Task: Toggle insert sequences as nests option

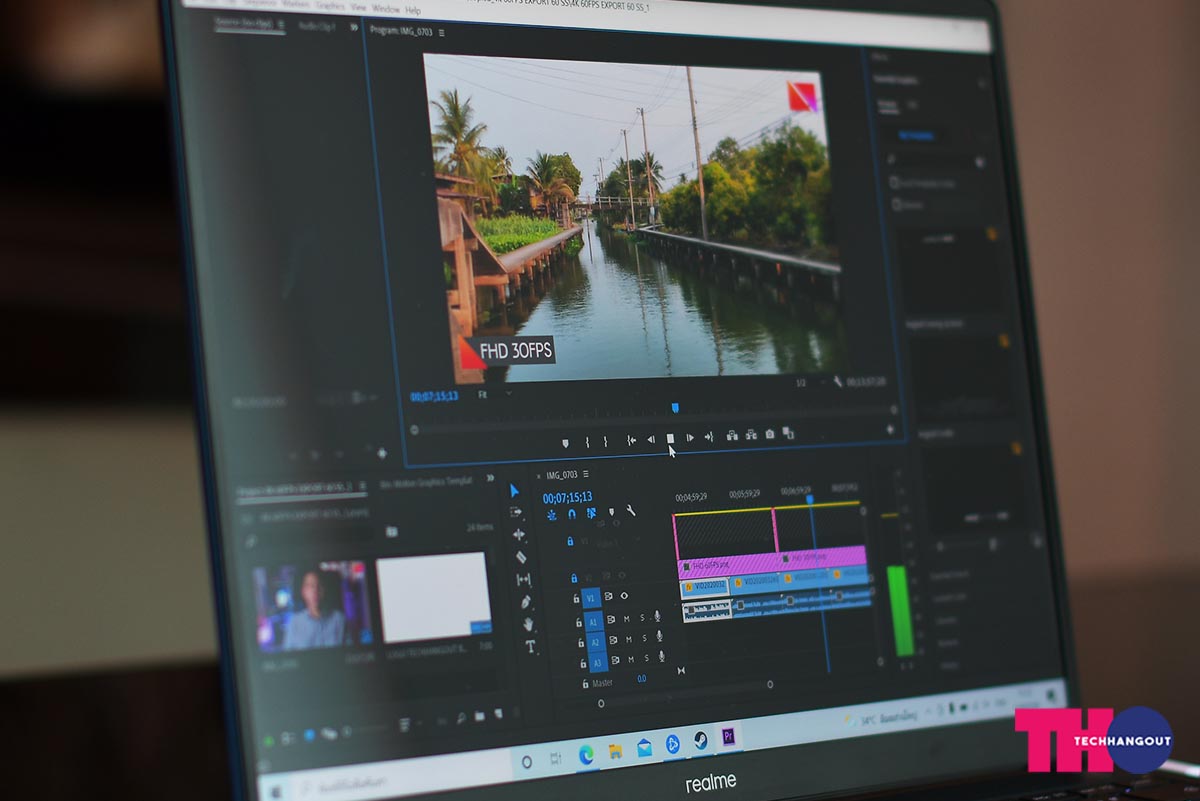Action: (x=552, y=515)
